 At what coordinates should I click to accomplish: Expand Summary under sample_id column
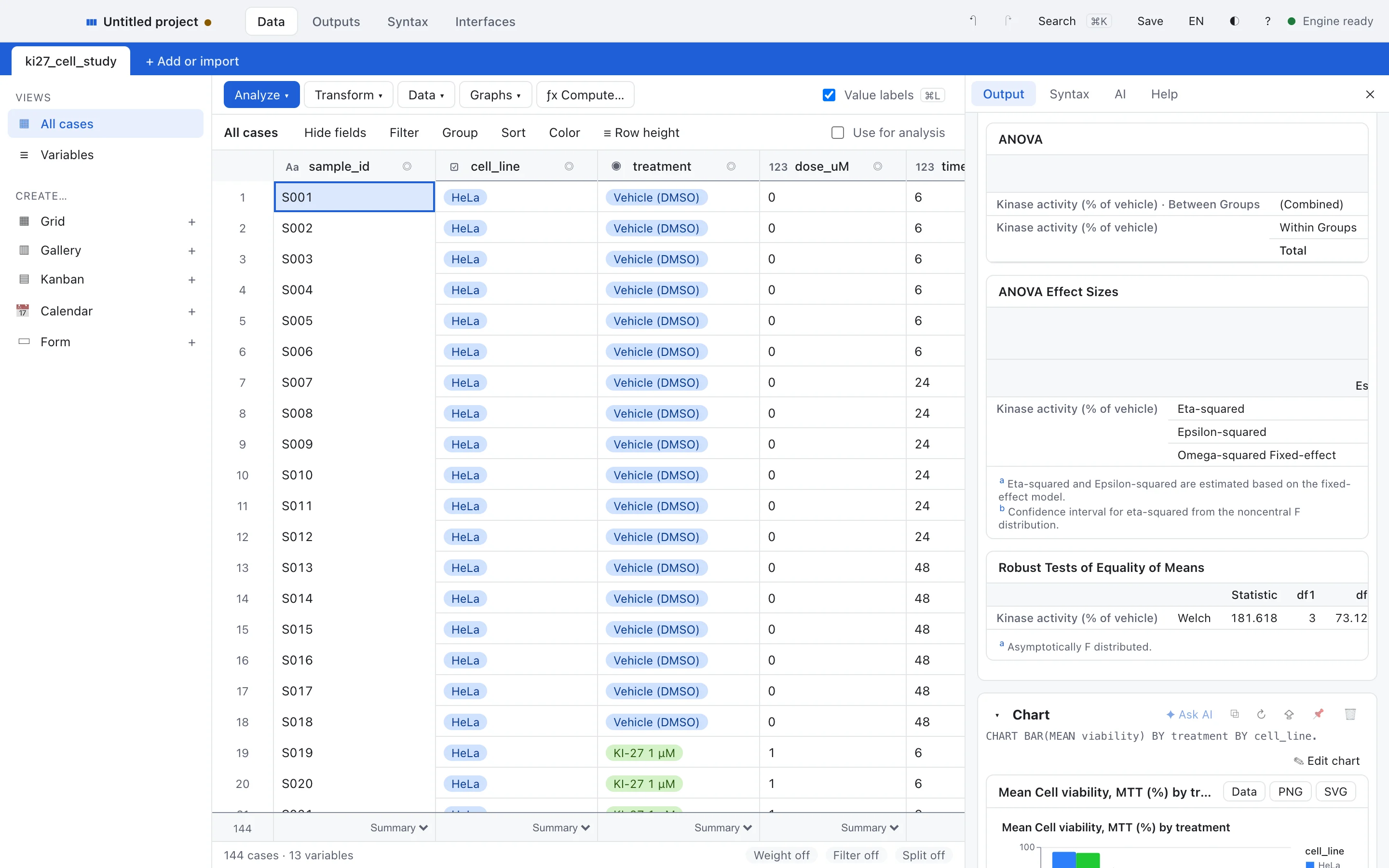pos(399,827)
